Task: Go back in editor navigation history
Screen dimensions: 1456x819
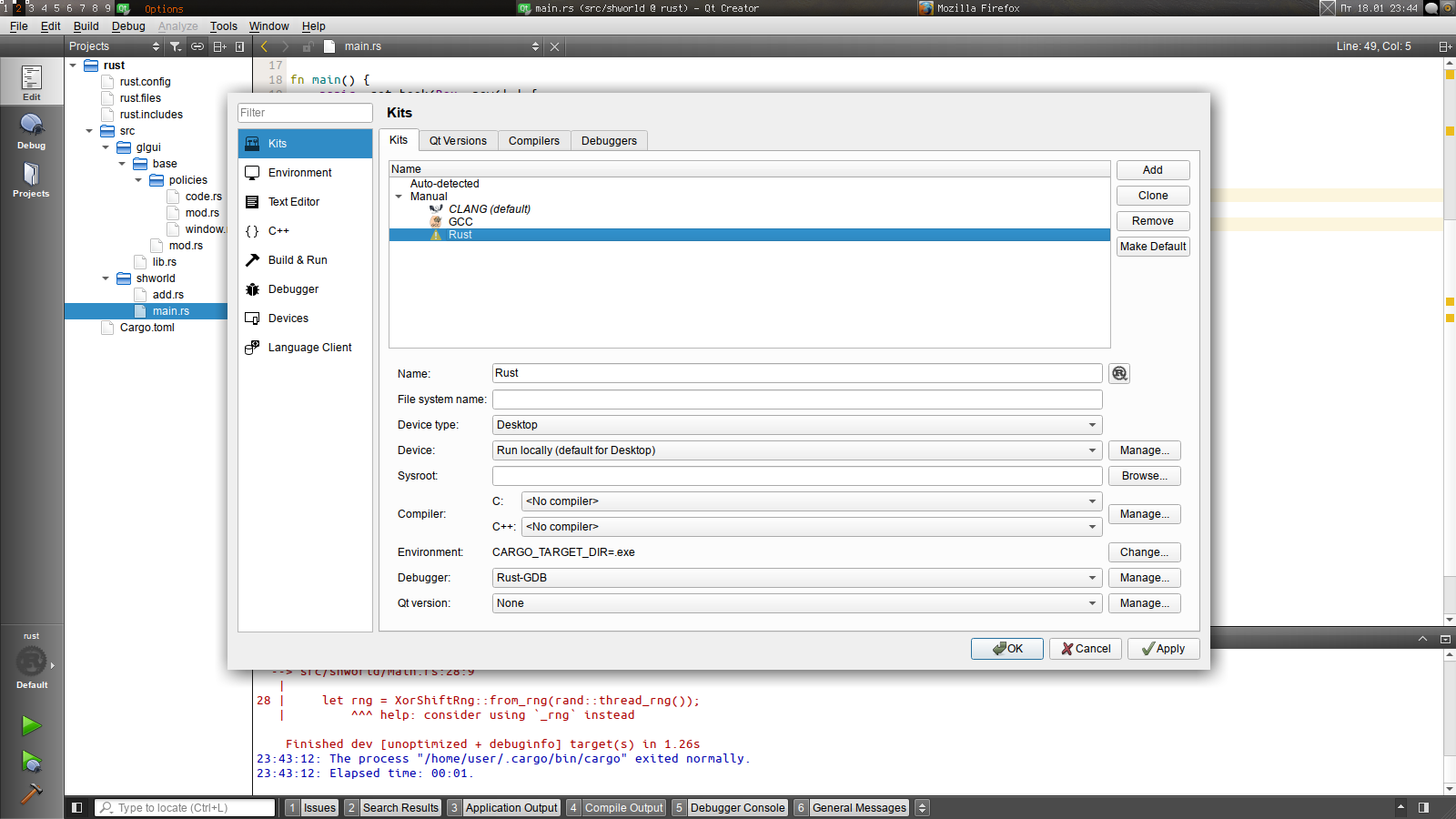Action: pos(265,46)
